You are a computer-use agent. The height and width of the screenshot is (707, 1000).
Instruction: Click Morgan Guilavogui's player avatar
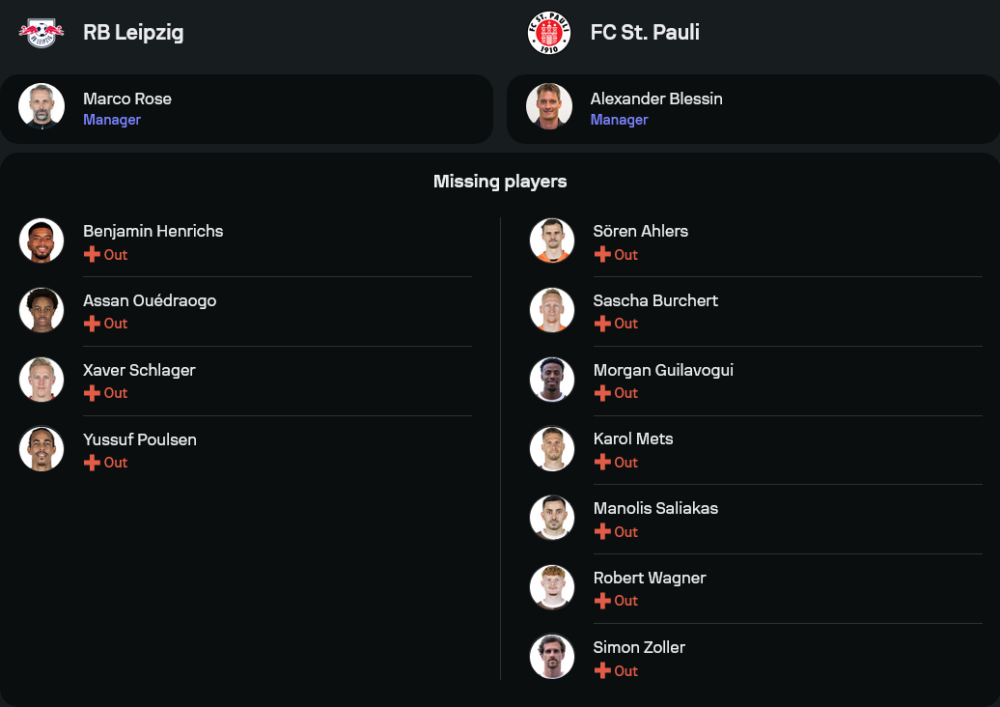click(x=552, y=379)
